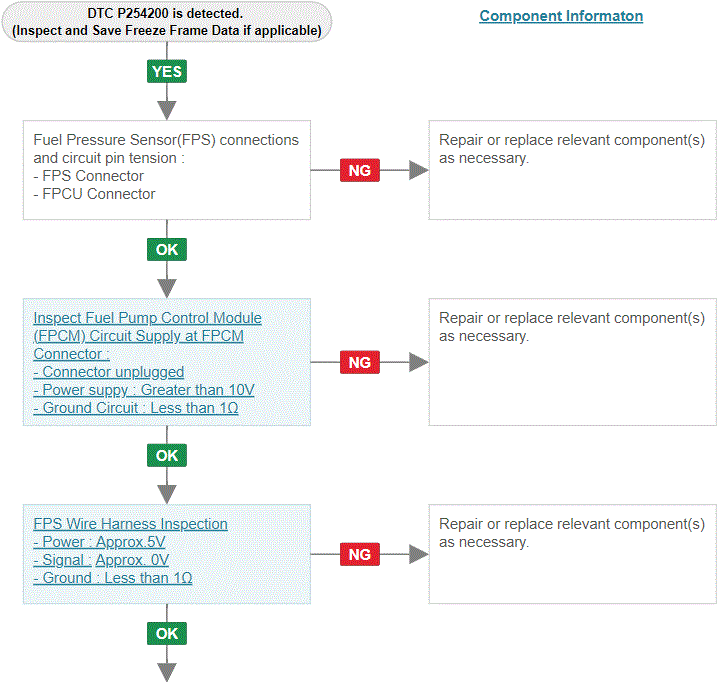The width and height of the screenshot is (719, 688).
Task: Click the Signal Approx. 0V link
Action: [x=101, y=560]
